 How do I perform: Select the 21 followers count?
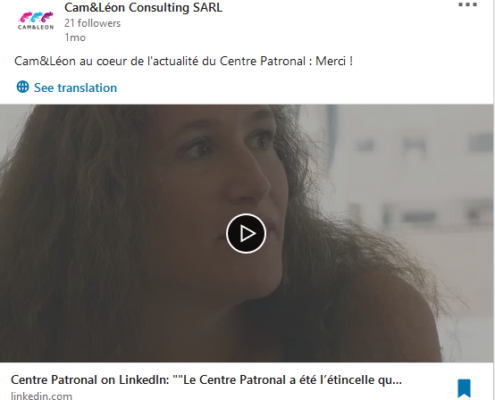[x=92, y=23]
